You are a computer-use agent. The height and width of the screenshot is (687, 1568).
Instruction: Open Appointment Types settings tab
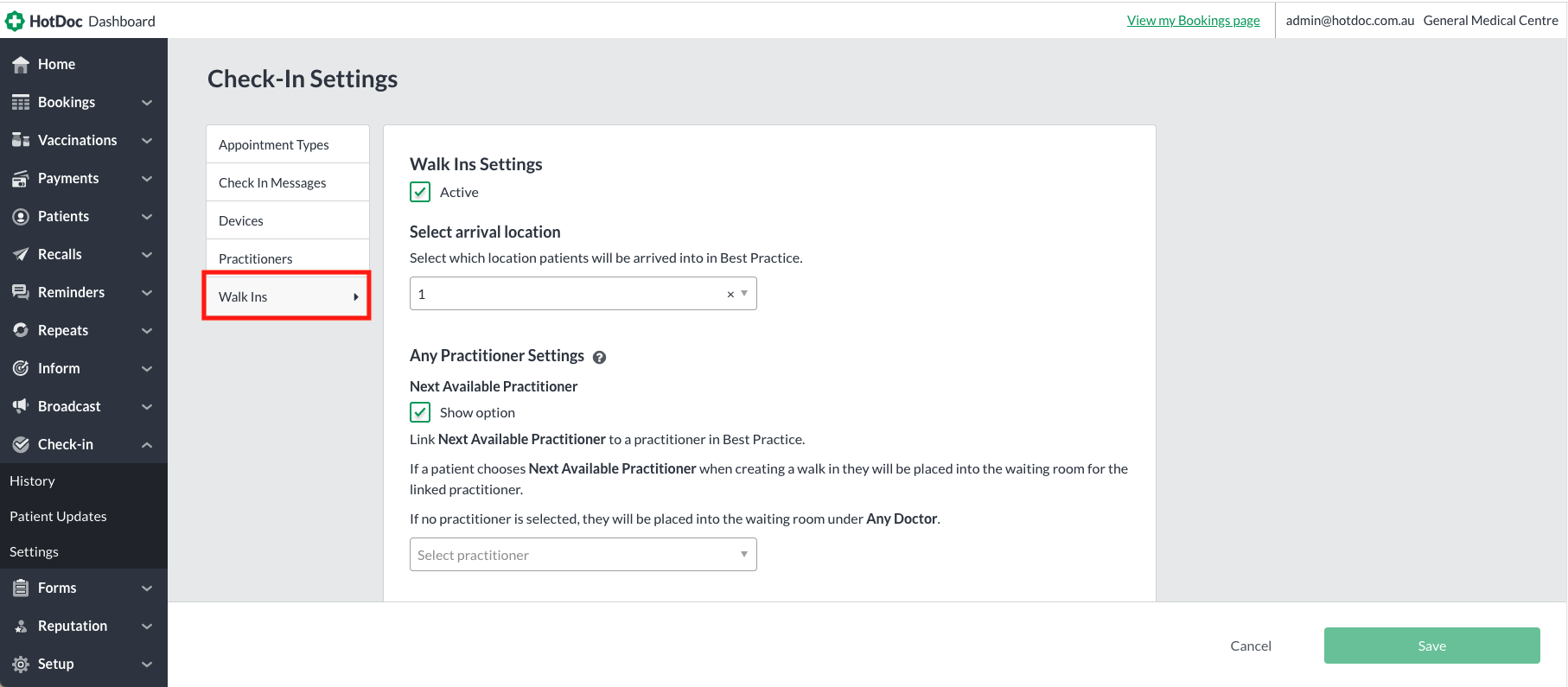(x=288, y=144)
